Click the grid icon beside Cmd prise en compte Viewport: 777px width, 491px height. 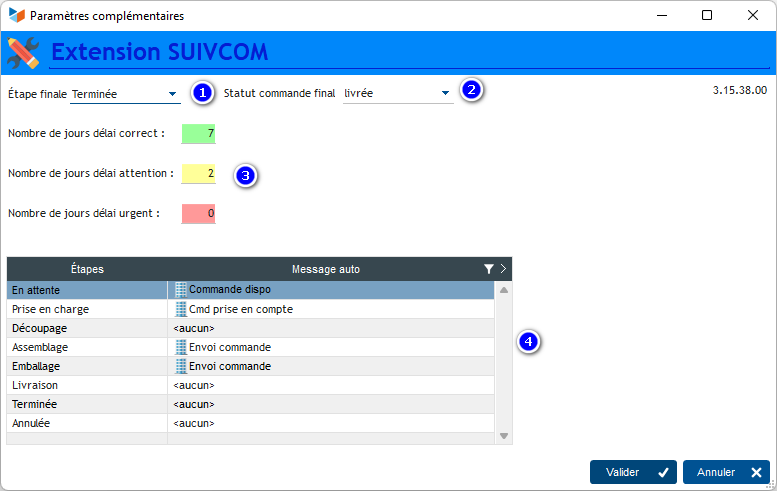[180, 309]
